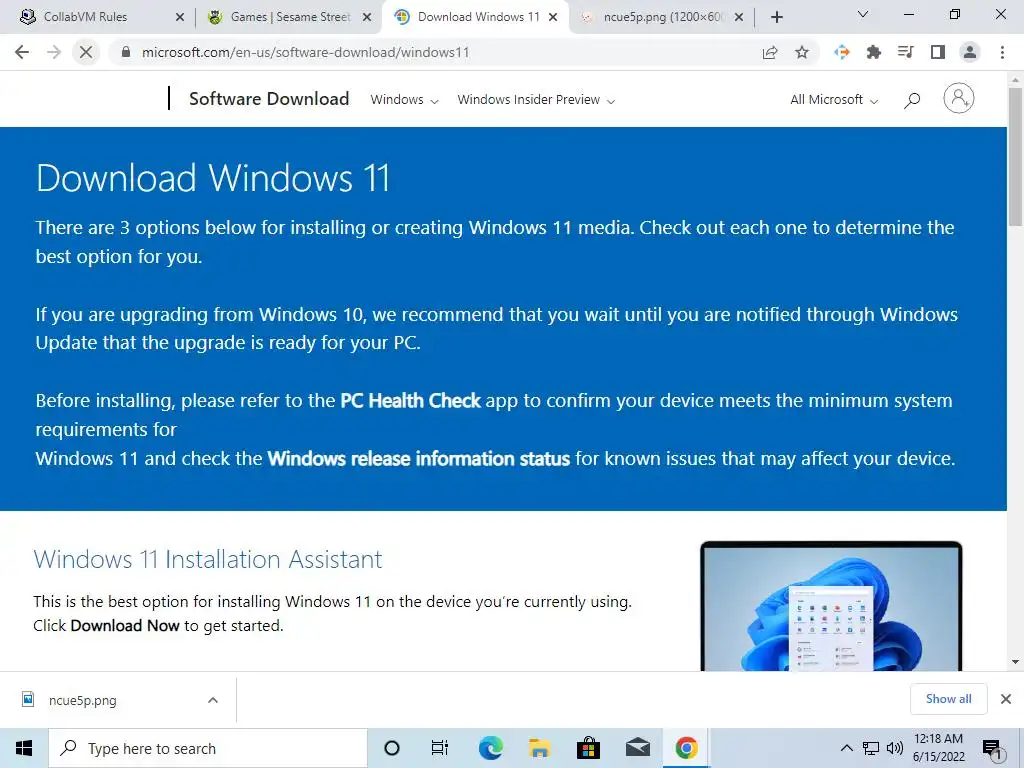The height and width of the screenshot is (768, 1024).
Task: Open the Windows Start menu
Action: point(24,748)
